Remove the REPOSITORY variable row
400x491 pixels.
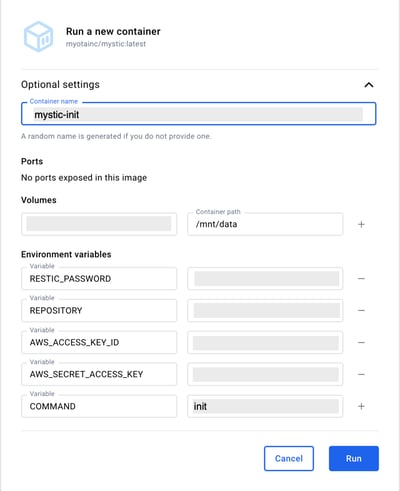pyautogui.click(x=361, y=311)
